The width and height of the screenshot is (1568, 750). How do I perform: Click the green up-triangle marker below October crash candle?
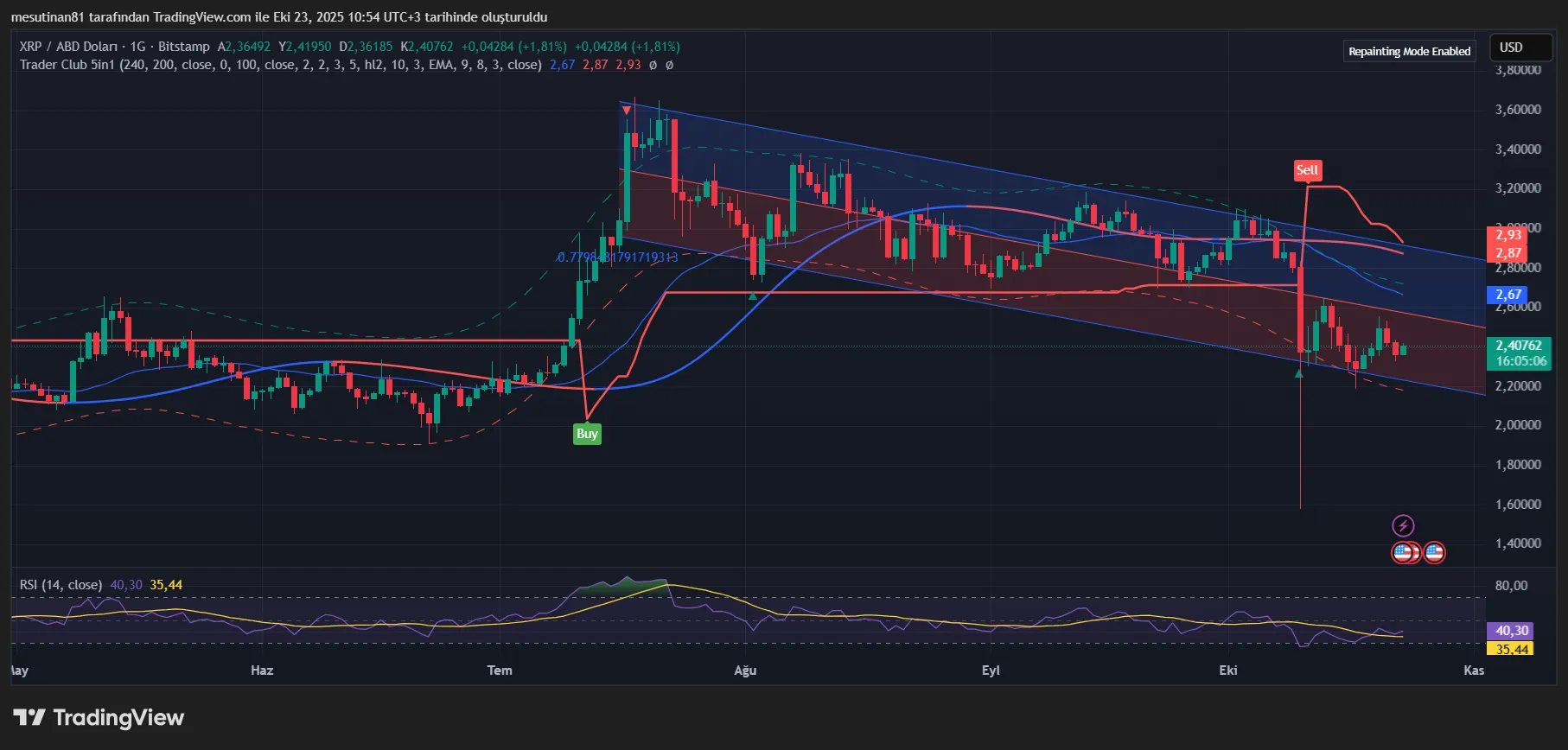(x=1298, y=372)
